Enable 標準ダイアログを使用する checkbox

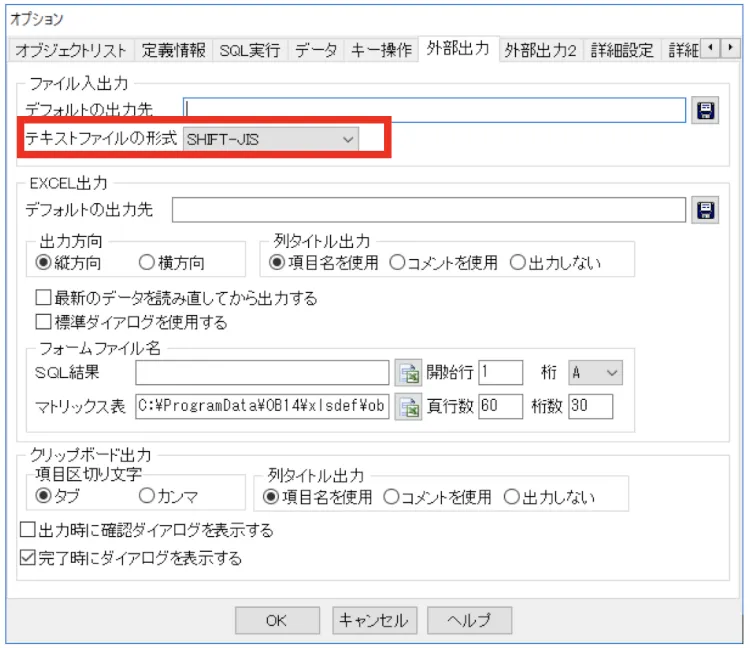[x=131, y=322]
